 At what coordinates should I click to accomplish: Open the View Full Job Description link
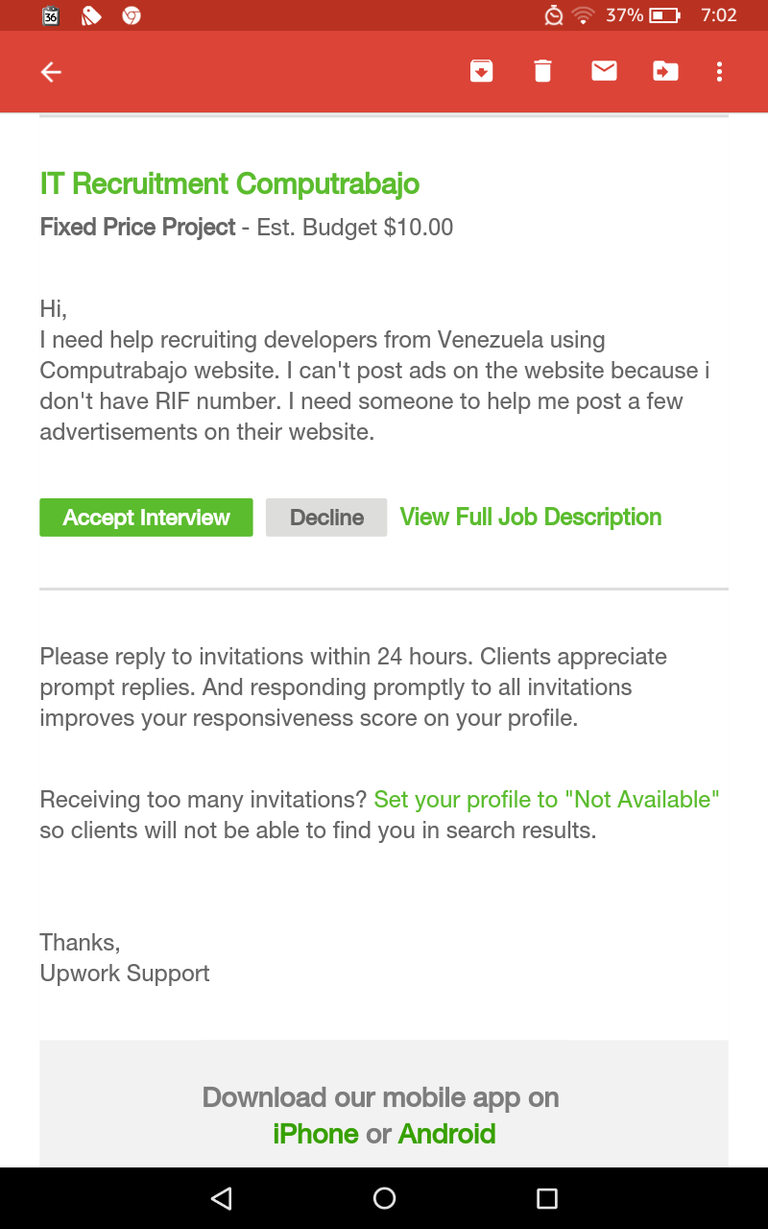click(x=531, y=517)
